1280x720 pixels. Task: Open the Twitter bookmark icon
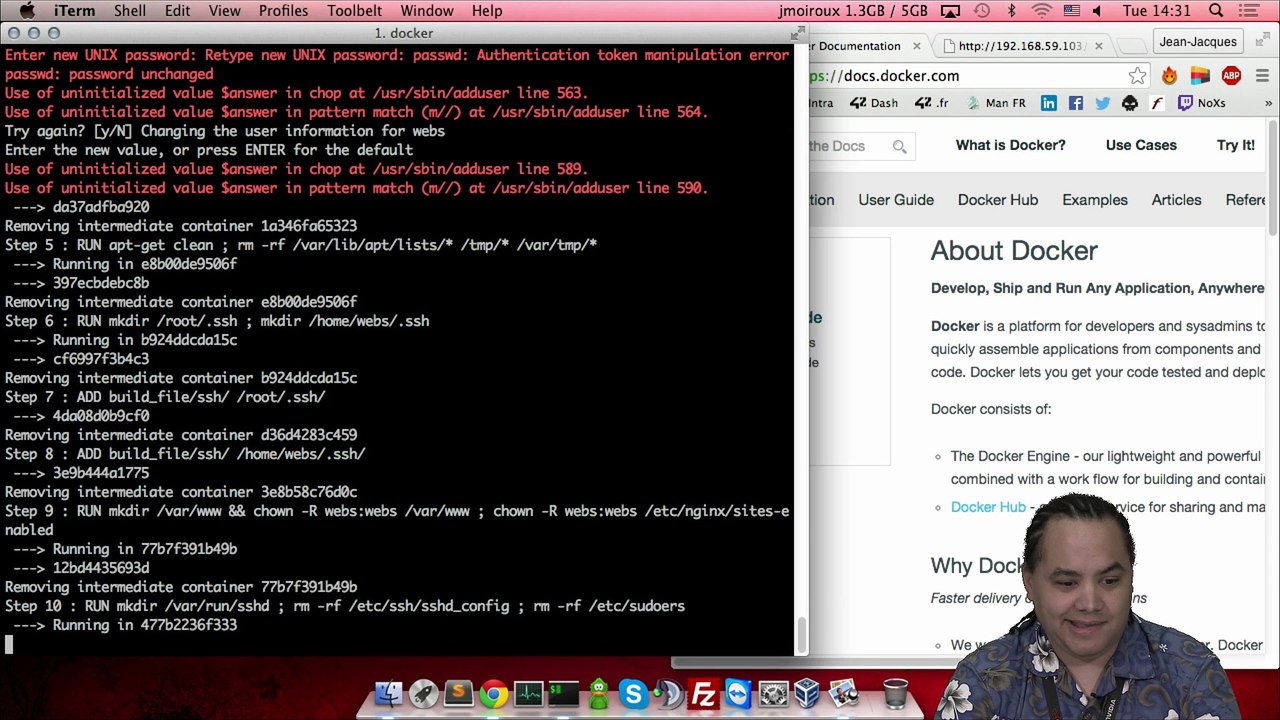(1102, 103)
